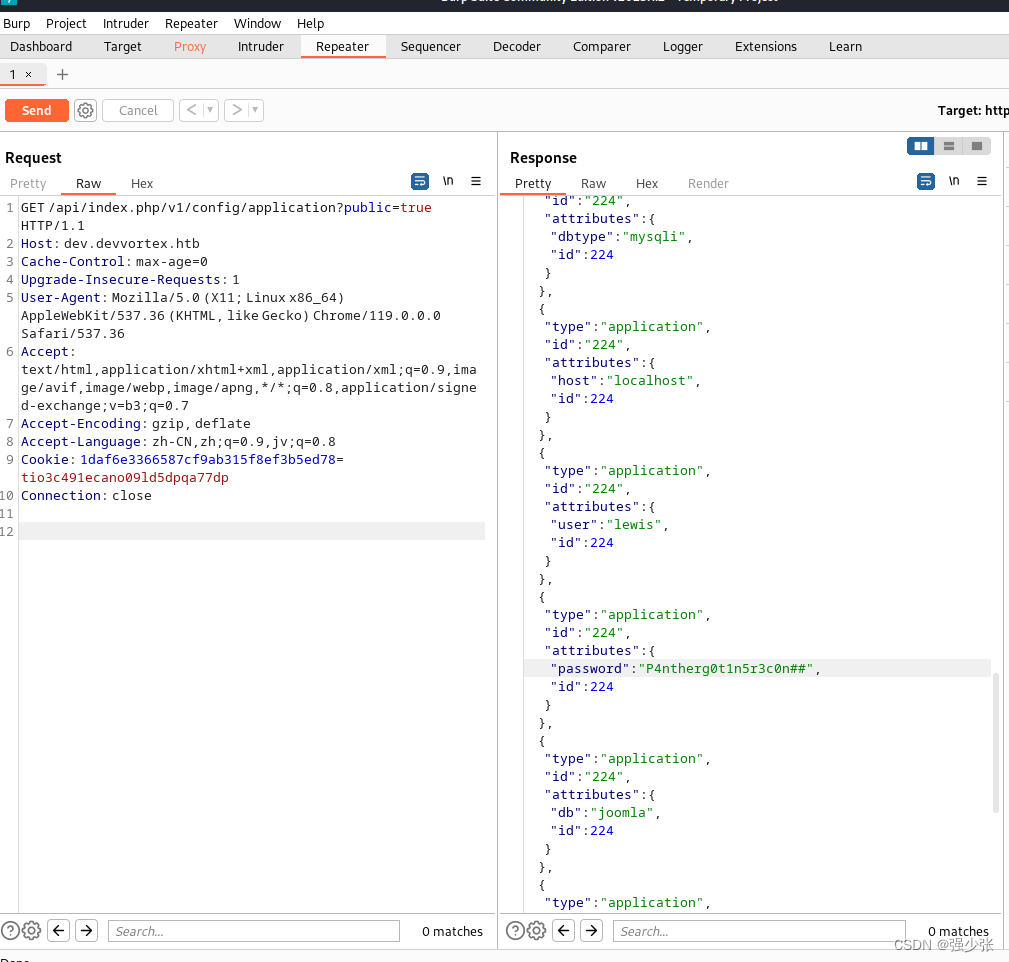This screenshot has height=962, width=1009.
Task: Select top-bottom layout view
Action: point(949,146)
